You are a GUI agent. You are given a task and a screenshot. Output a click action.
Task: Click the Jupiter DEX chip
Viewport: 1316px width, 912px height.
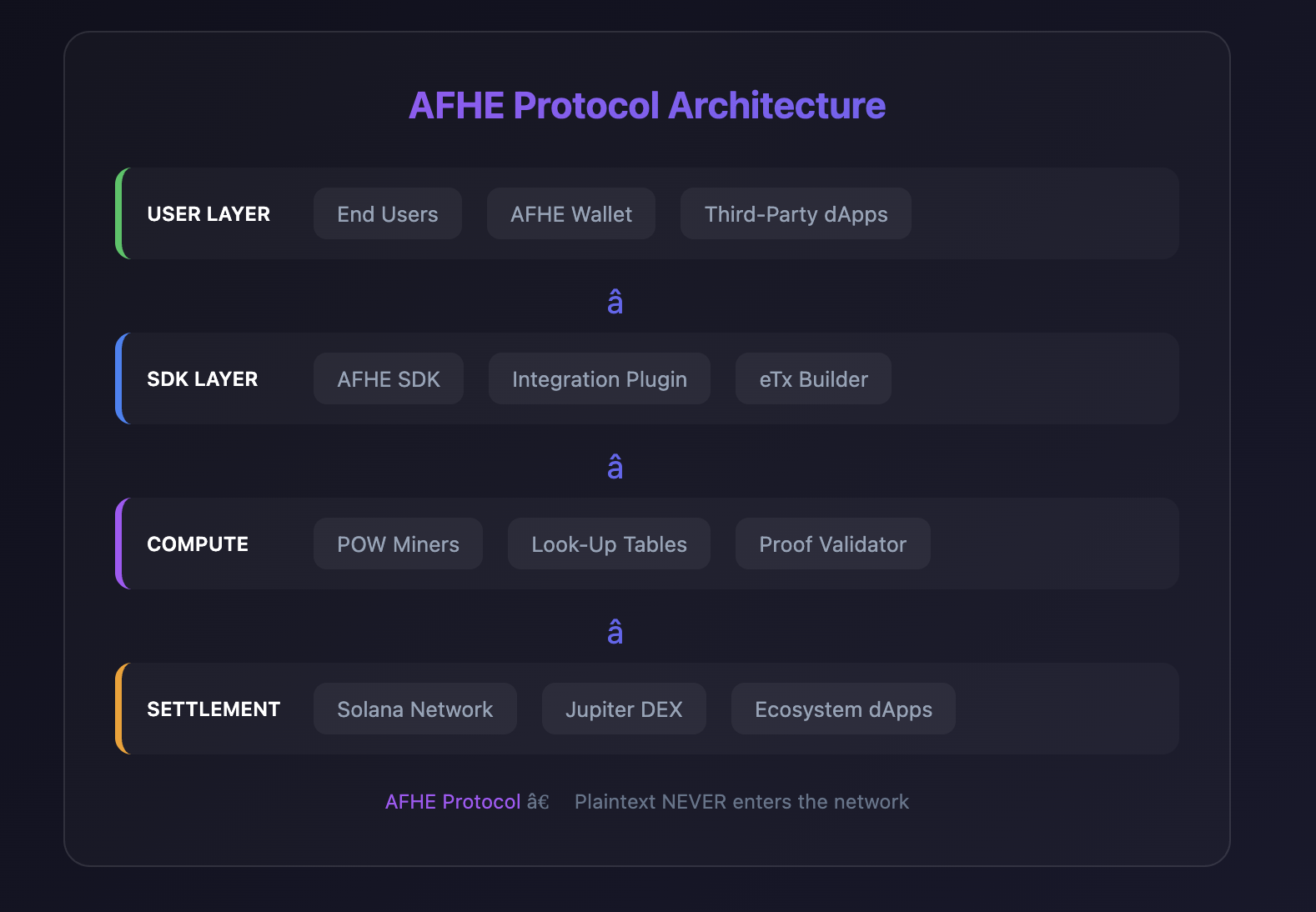tap(624, 709)
